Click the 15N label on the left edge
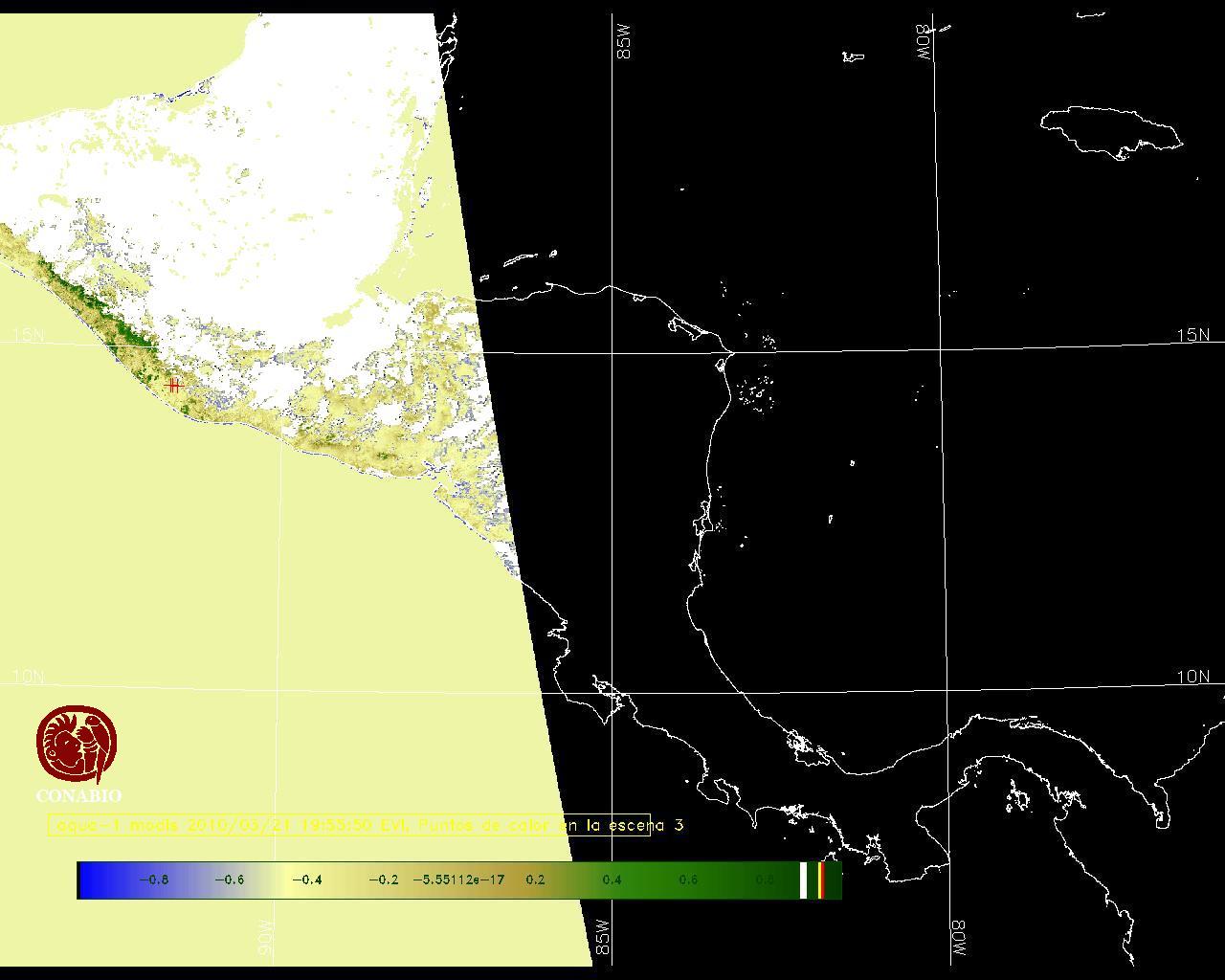The height and width of the screenshot is (980, 1225). click(x=28, y=335)
